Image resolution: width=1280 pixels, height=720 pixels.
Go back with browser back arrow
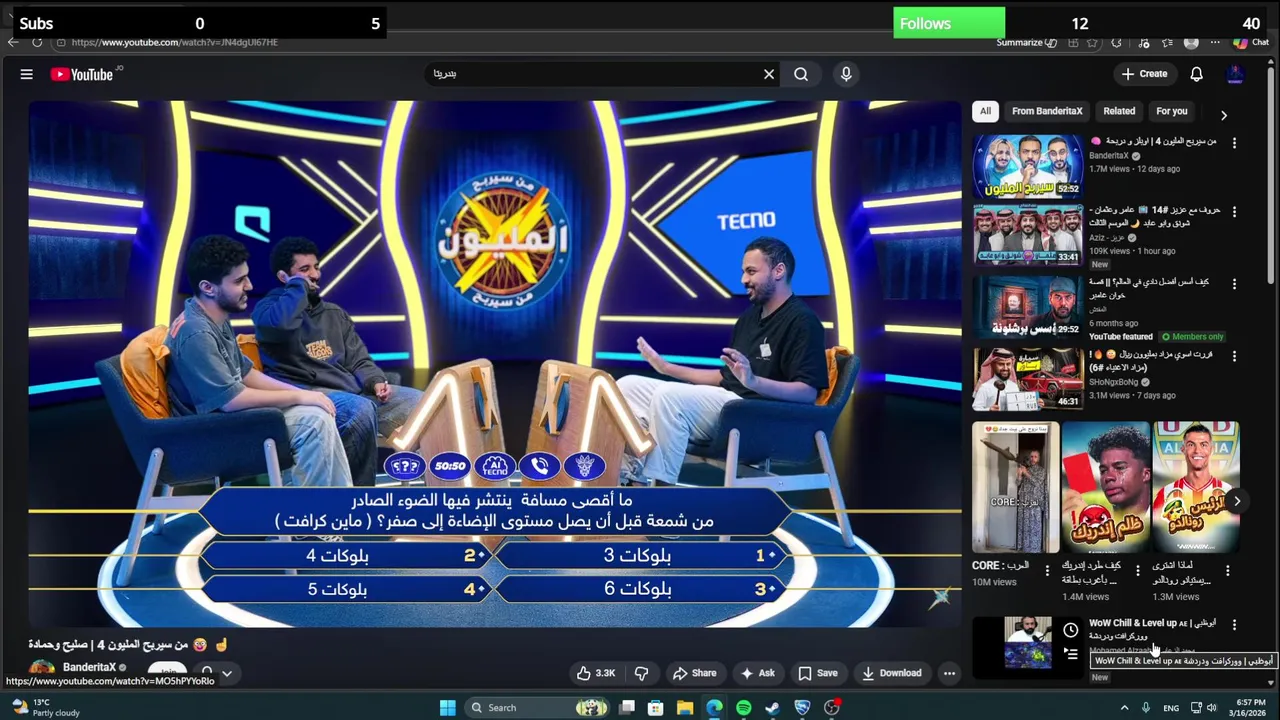click(x=12, y=42)
